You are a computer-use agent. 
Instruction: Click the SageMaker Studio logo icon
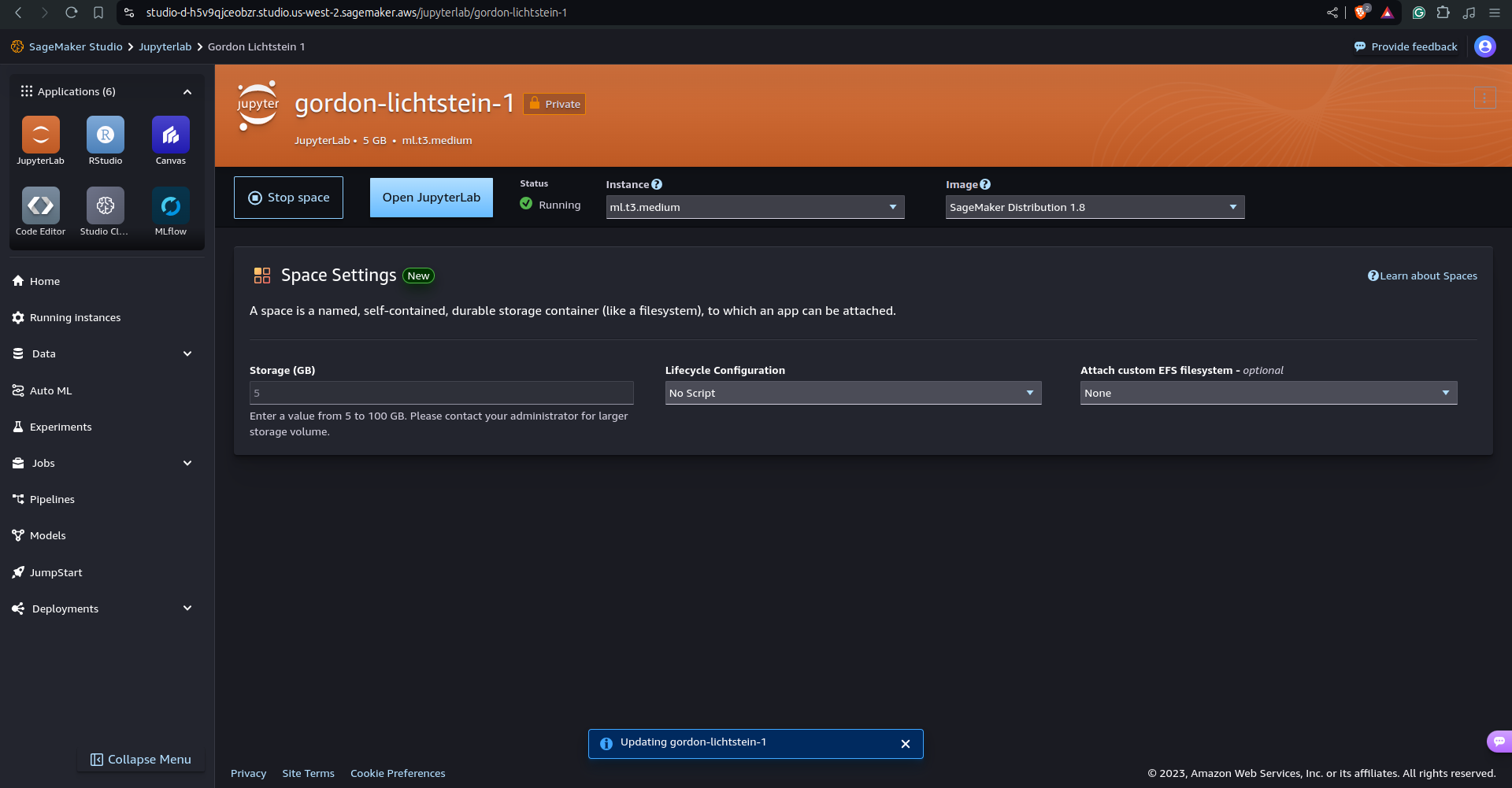click(17, 46)
